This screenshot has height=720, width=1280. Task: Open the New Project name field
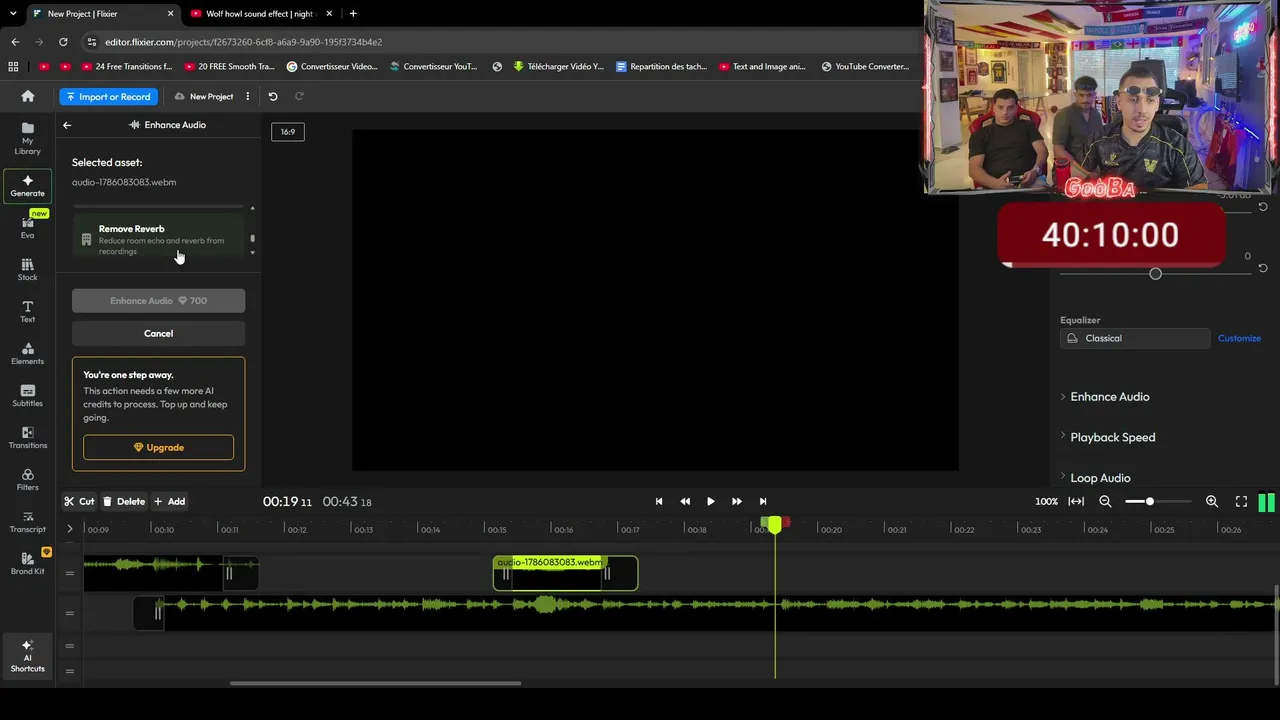(x=212, y=97)
